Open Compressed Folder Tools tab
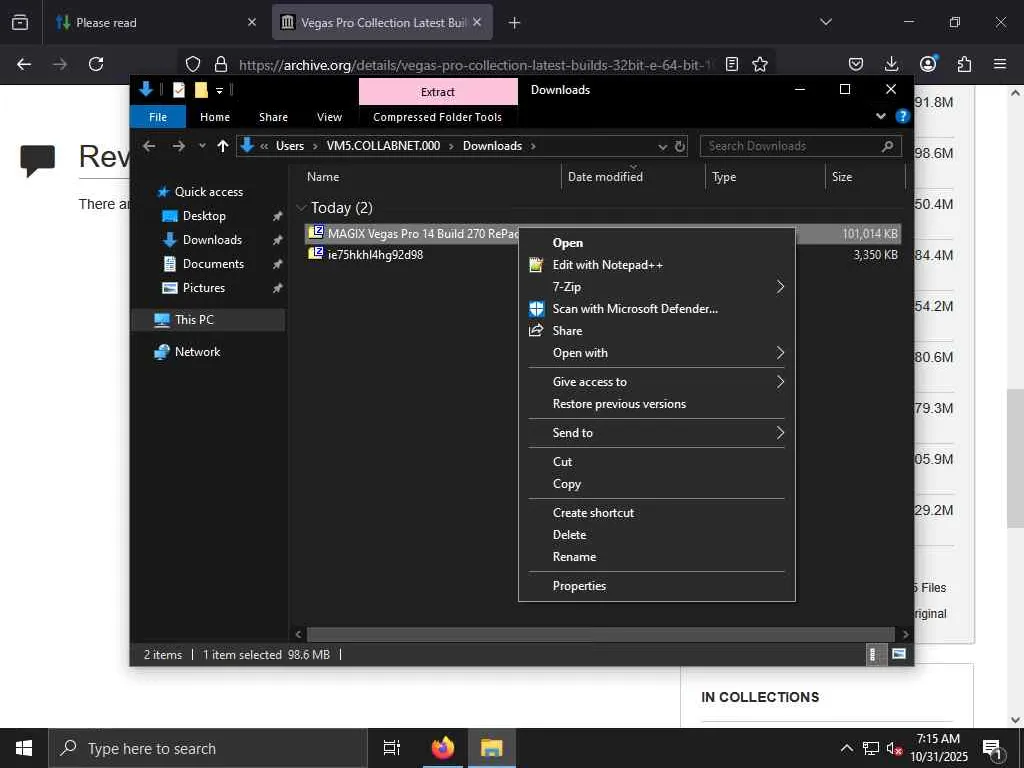Viewport: 1024px width, 768px height. [x=438, y=117]
